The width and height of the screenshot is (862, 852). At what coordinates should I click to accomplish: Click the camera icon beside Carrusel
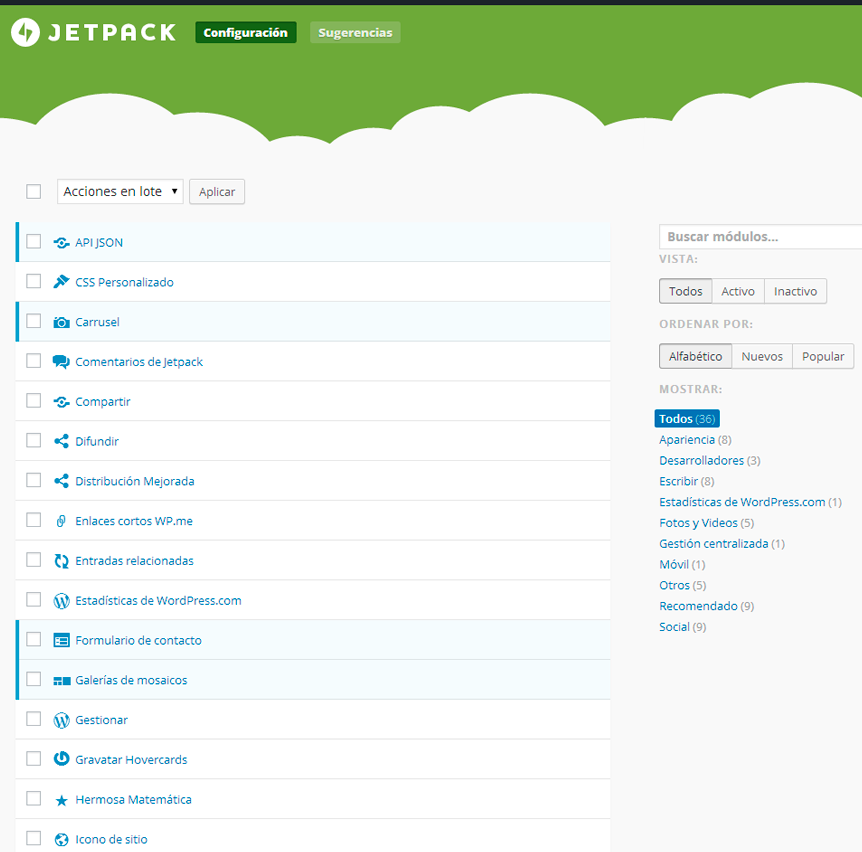coord(61,322)
